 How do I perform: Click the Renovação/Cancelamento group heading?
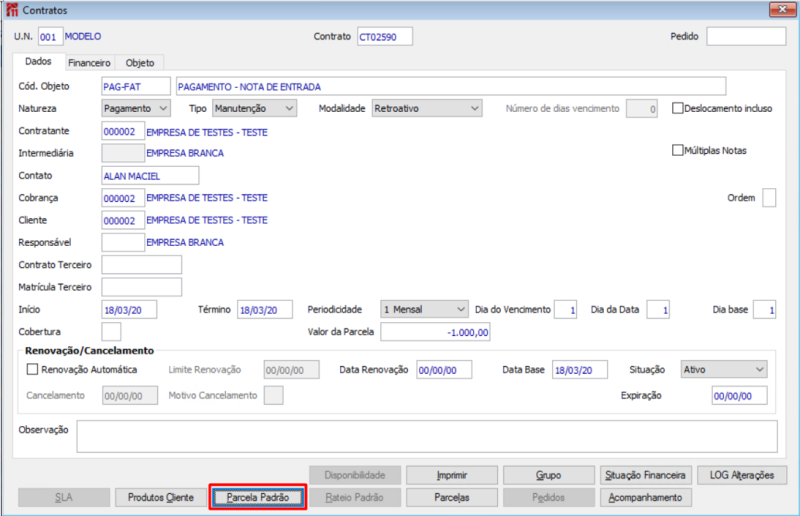click(89, 351)
